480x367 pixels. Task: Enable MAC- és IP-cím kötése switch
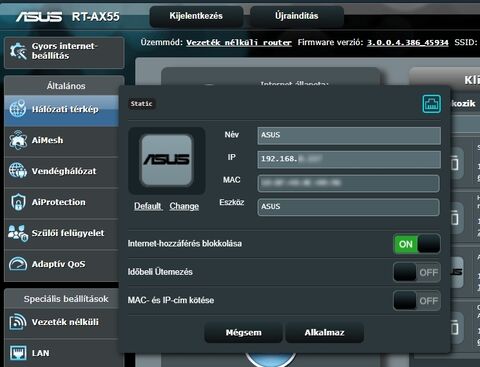pyautogui.click(x=417, y=301)
